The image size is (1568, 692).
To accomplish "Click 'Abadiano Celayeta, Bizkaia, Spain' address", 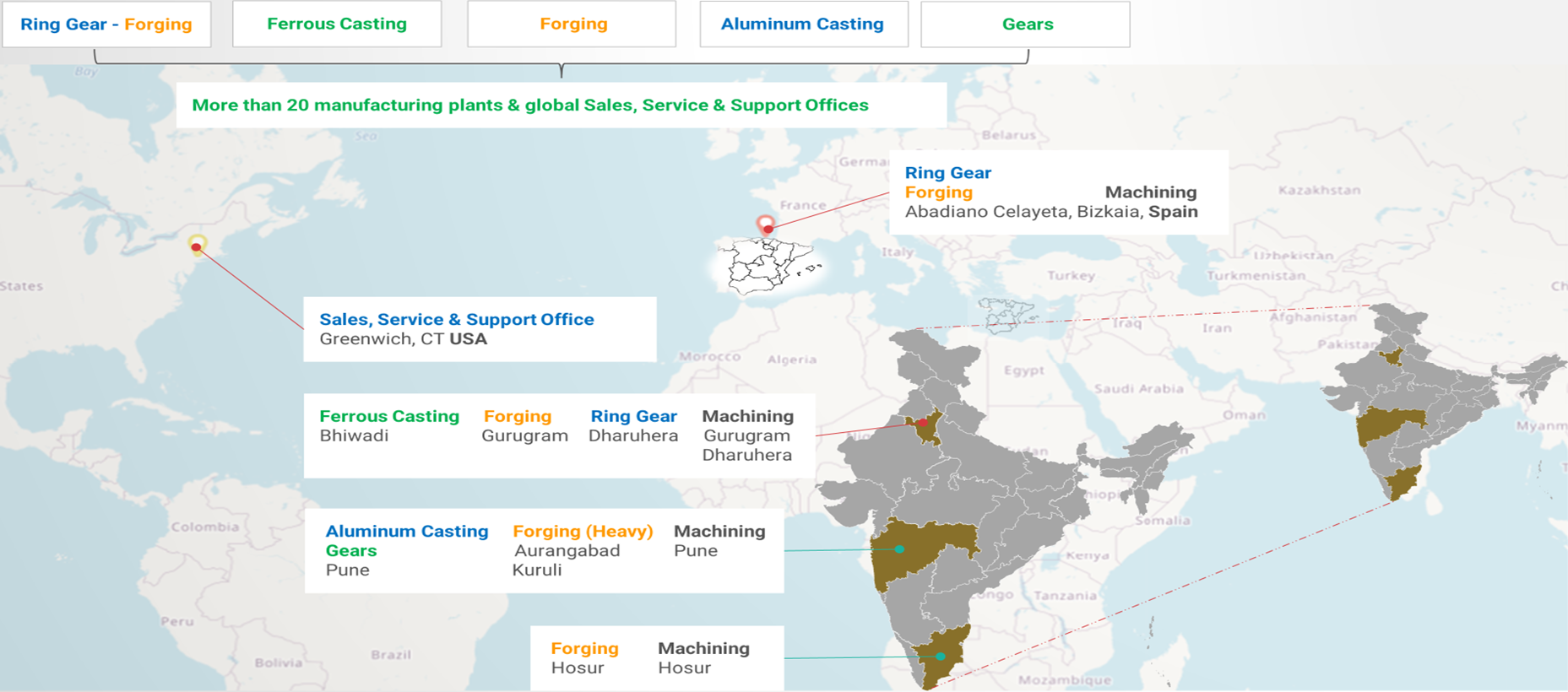I will (1051, 212).
